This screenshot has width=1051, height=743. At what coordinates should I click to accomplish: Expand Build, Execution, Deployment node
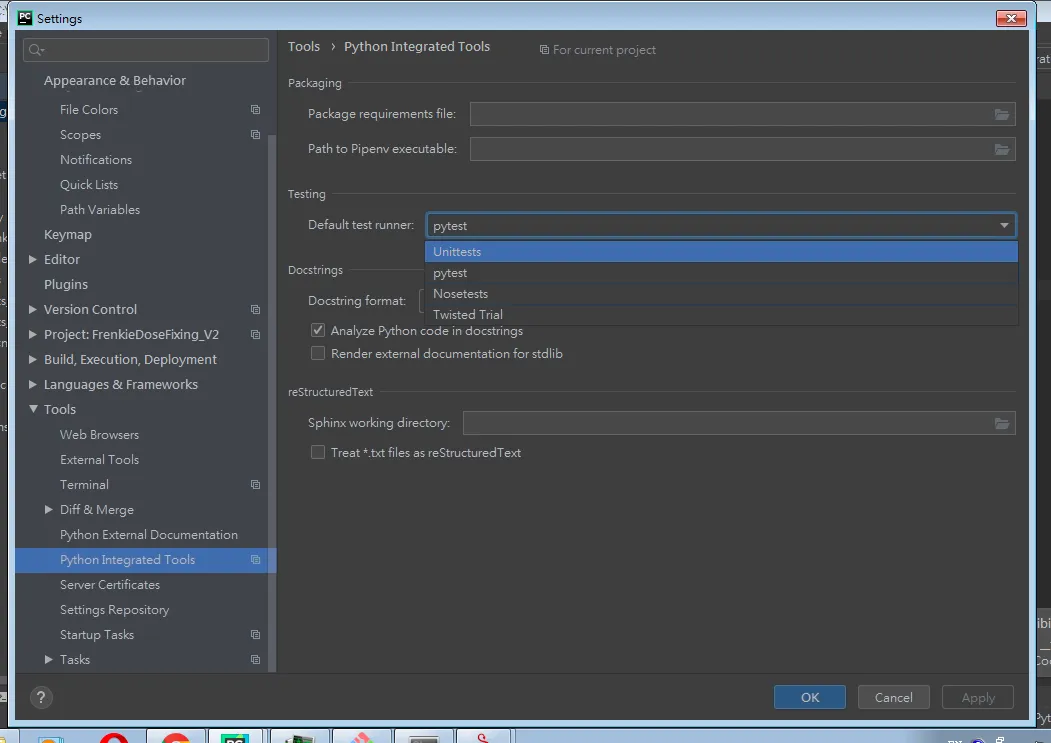point(32,359)
